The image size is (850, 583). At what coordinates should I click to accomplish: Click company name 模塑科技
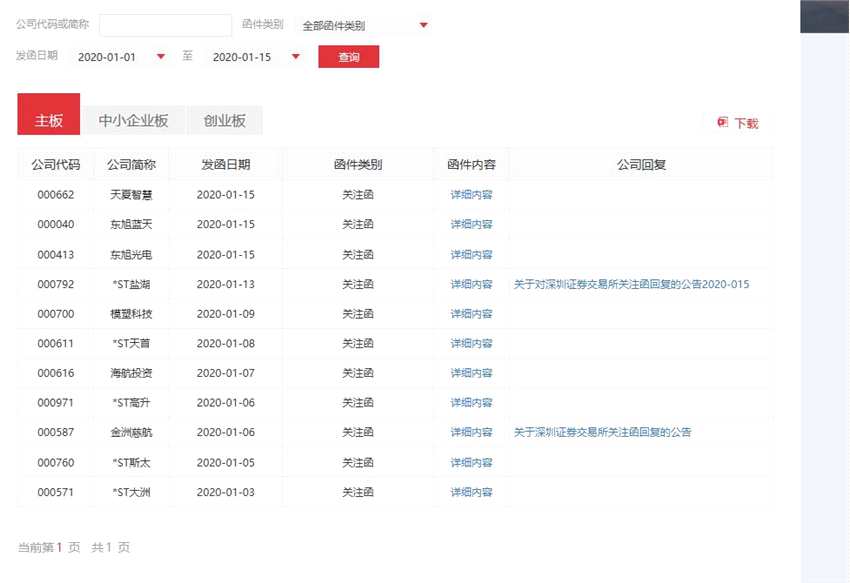pos(131,314)
